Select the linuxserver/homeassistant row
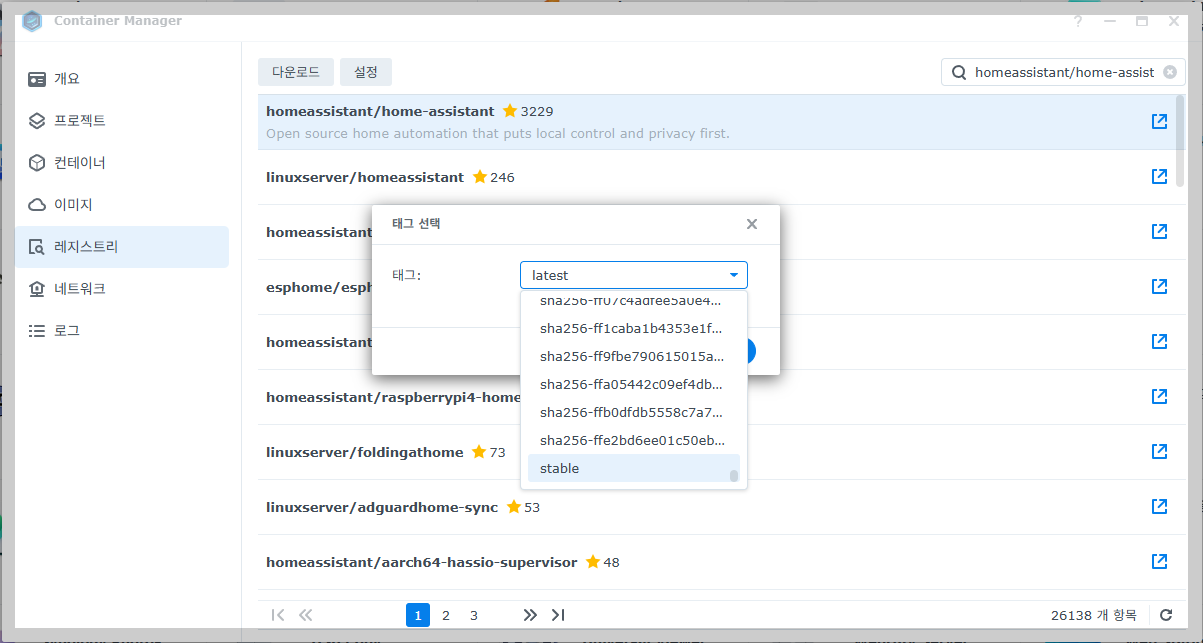This screenshot has width=1203, height=643. tap(715, 177)
